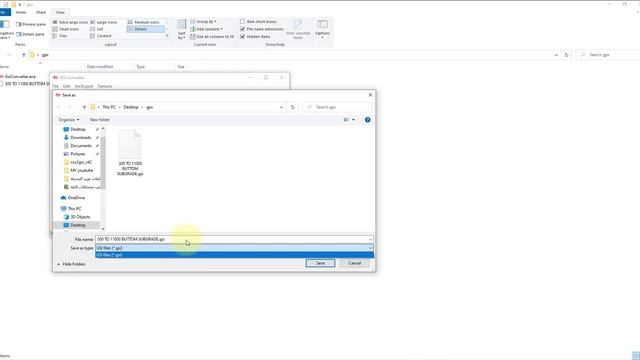Click Save button in dialog
This screenshot has width=640, height=360.
(320, 263)
